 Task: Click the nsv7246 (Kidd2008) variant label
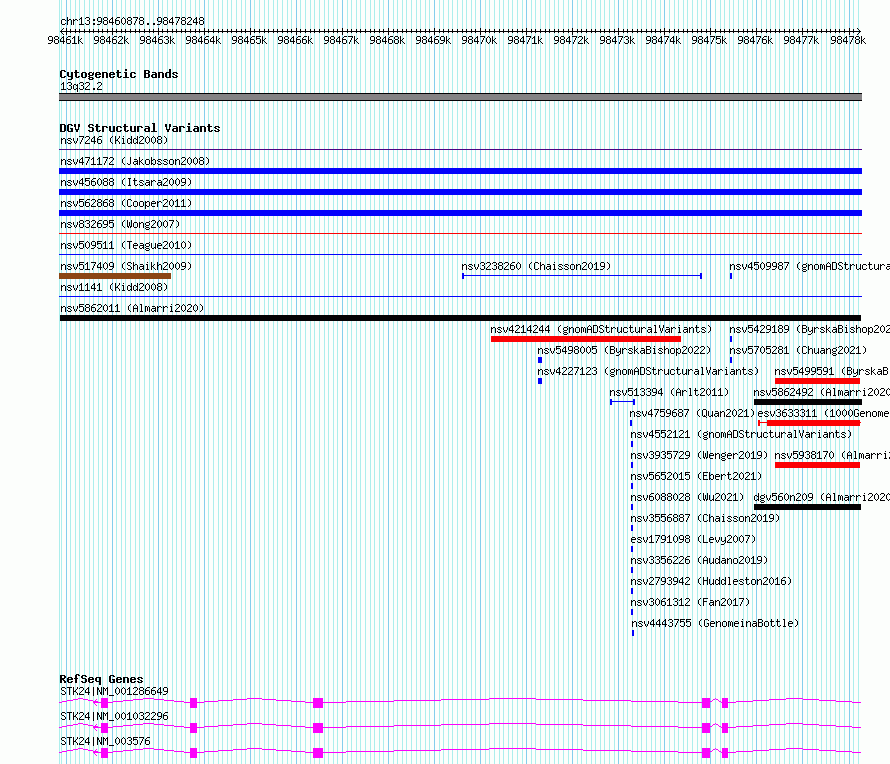click(x=114, y=141)
